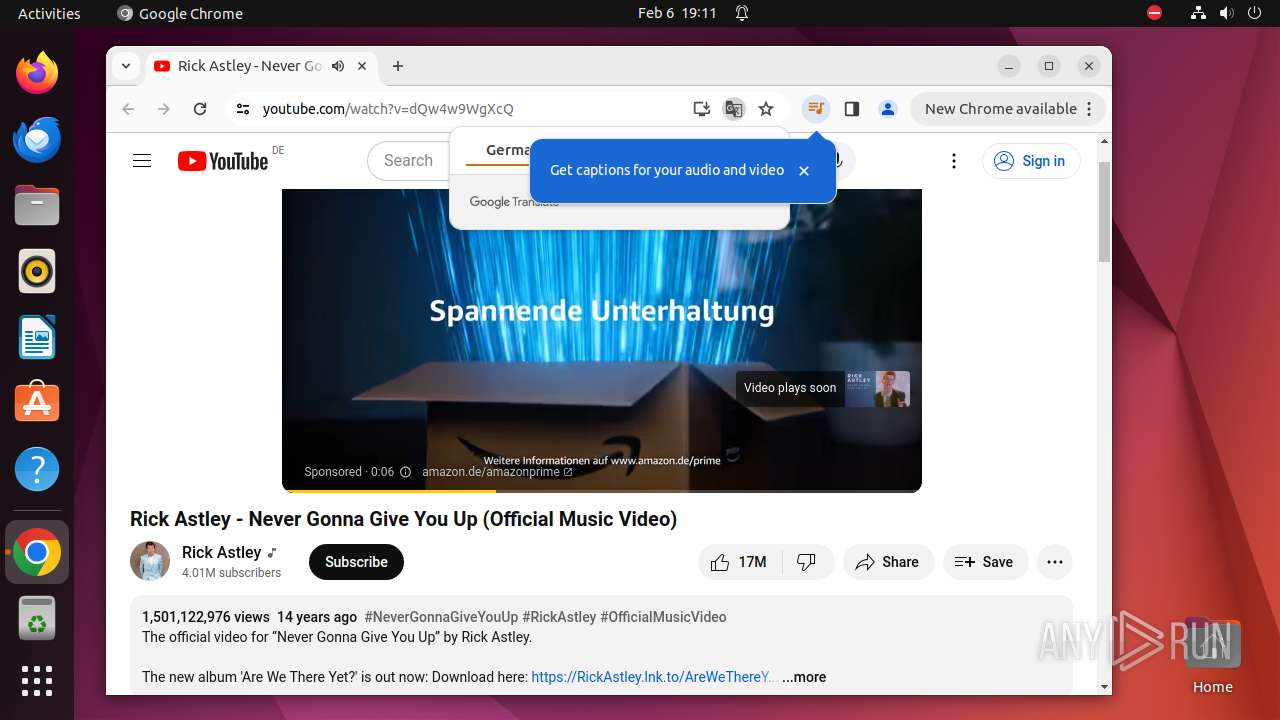Open Activities overview
This screenshot has height=720, width=1280.
49,14
